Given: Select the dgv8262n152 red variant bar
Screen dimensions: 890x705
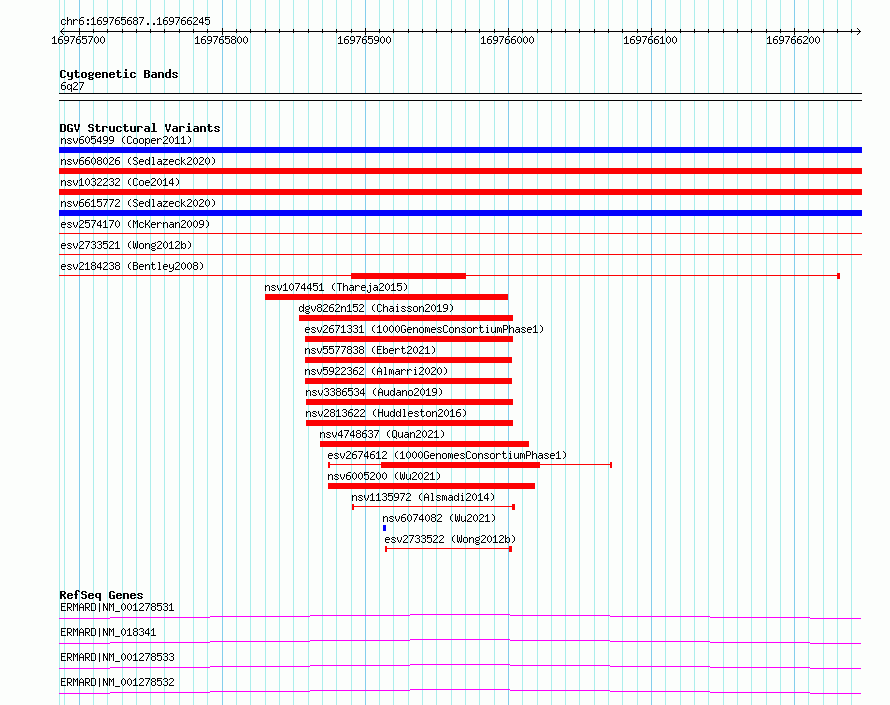Looking at the screenshot, I should click(x=406, y=318).
